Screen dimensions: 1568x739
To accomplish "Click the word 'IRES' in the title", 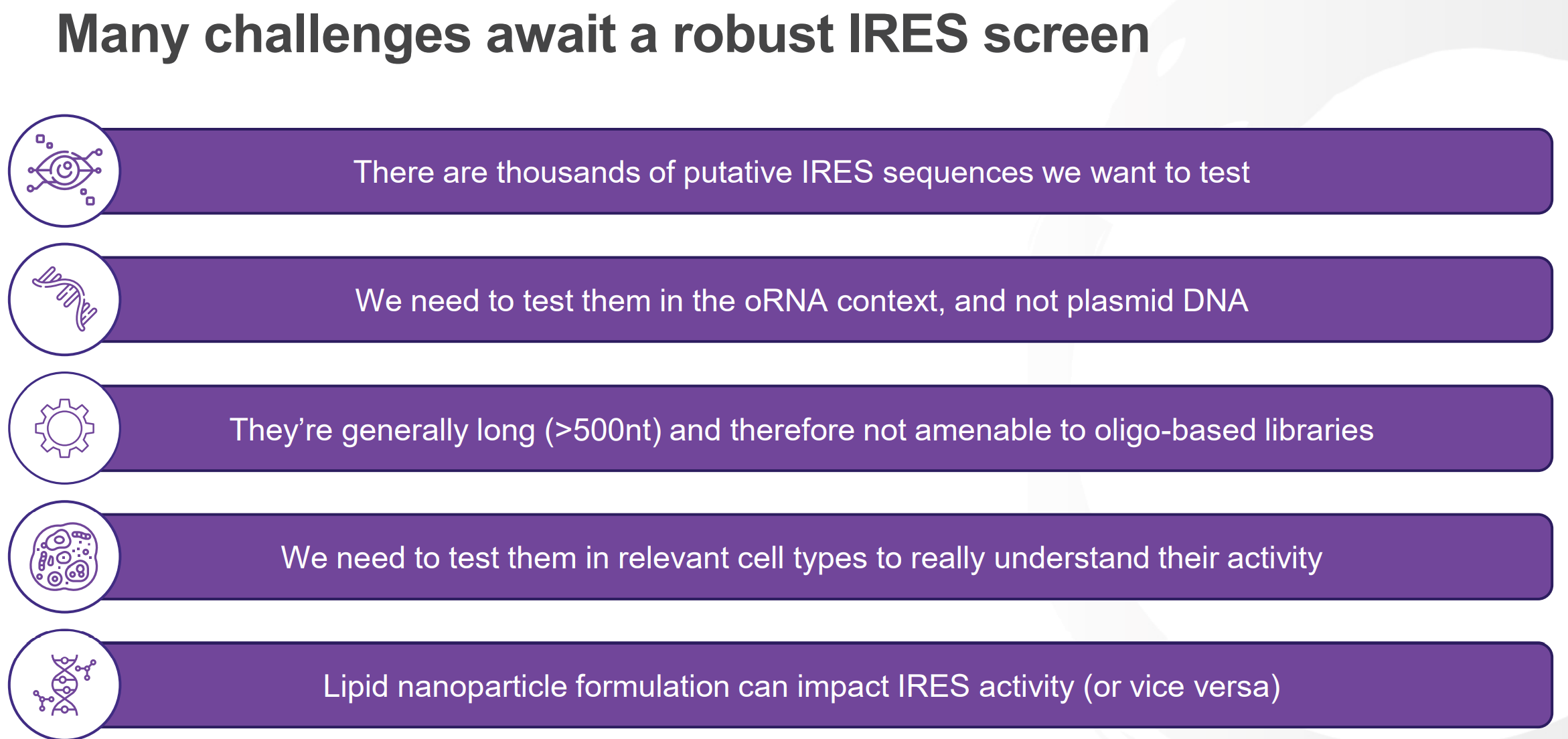I will click(908, 33).
